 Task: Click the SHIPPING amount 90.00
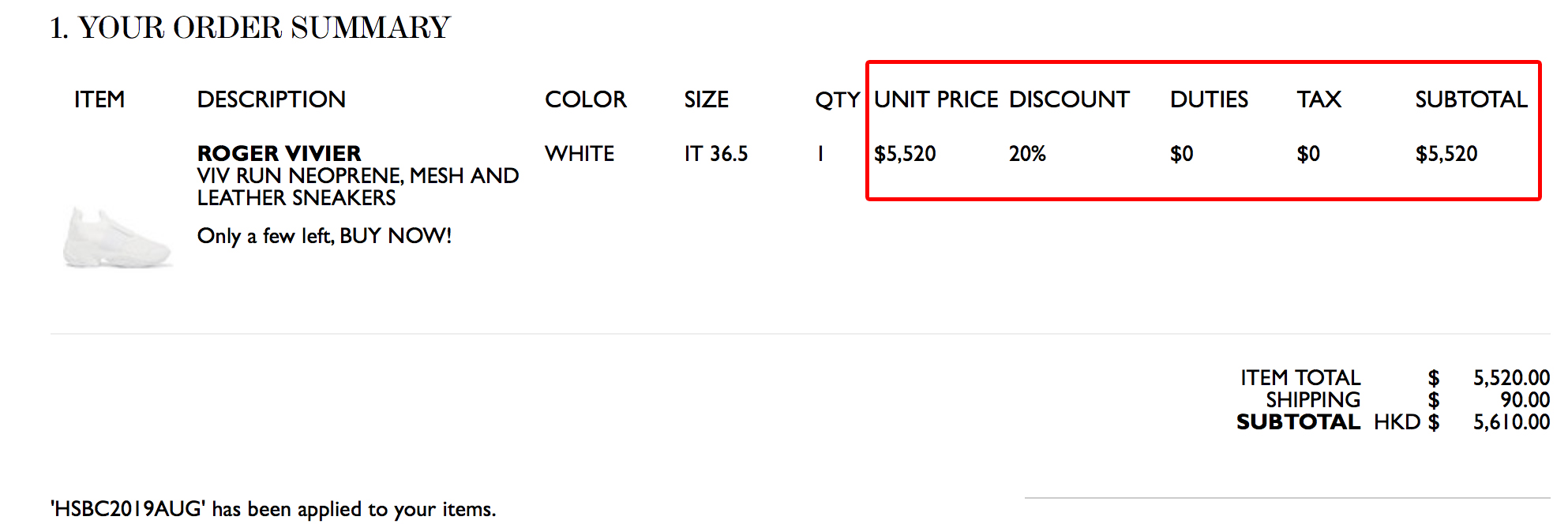click(x=1525, y=400)
